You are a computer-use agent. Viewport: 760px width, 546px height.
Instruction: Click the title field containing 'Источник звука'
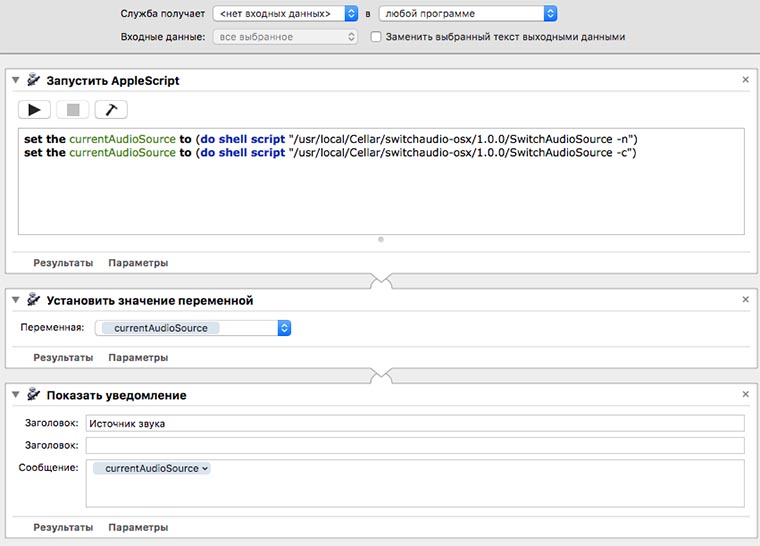click(x=415, y=423)
